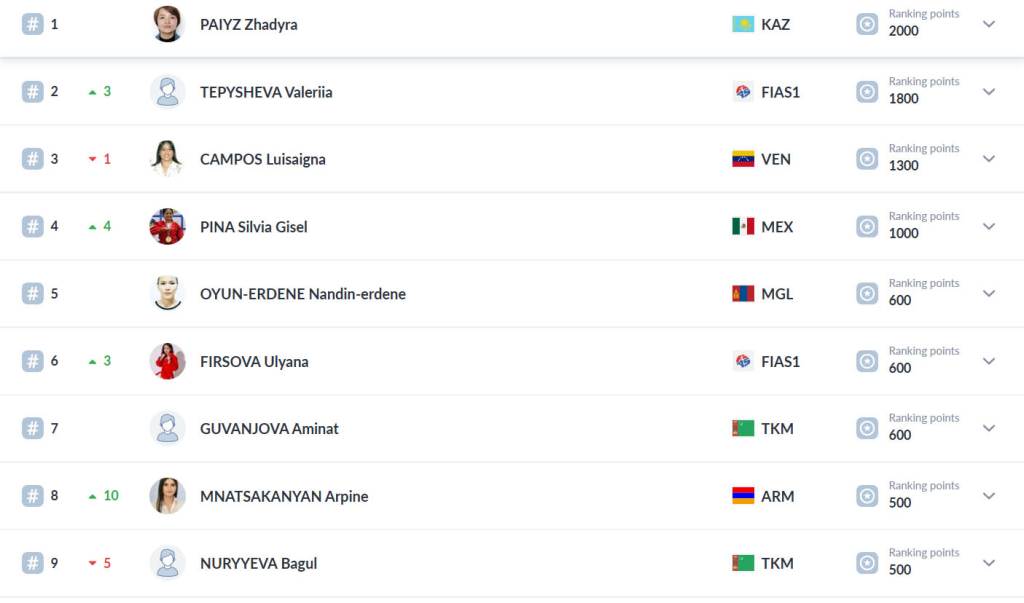This screenshot has height=603, width=1024.
Task: Open the chevron for NURYYEVA Bagul
Action: tap(989, 563)
